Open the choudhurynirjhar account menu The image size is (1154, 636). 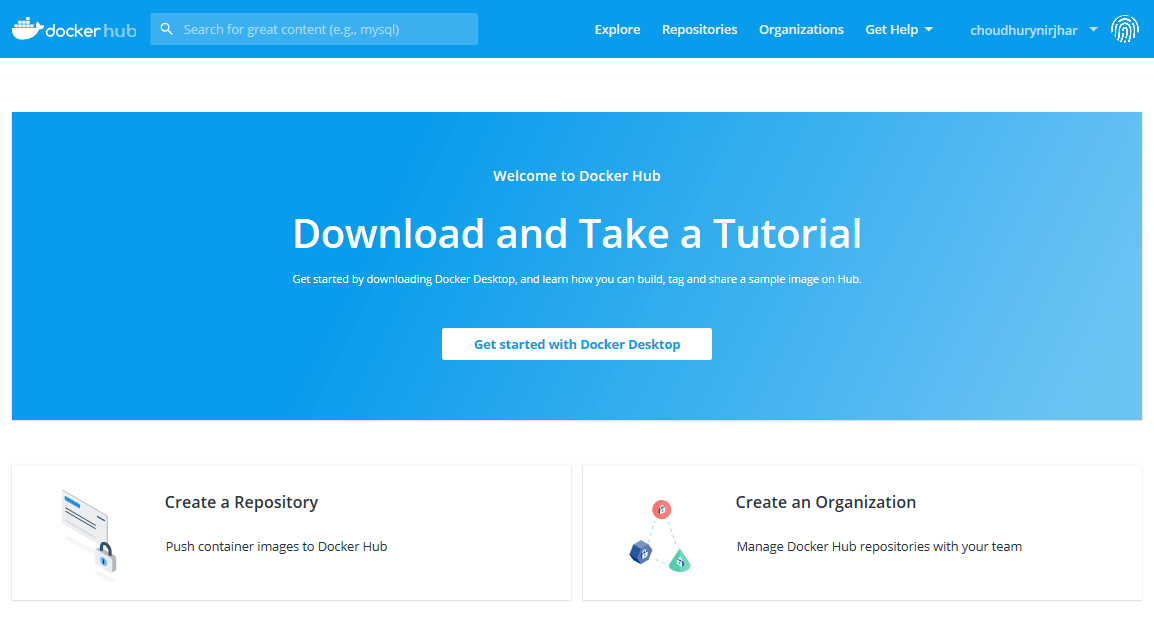point(1033,30)
